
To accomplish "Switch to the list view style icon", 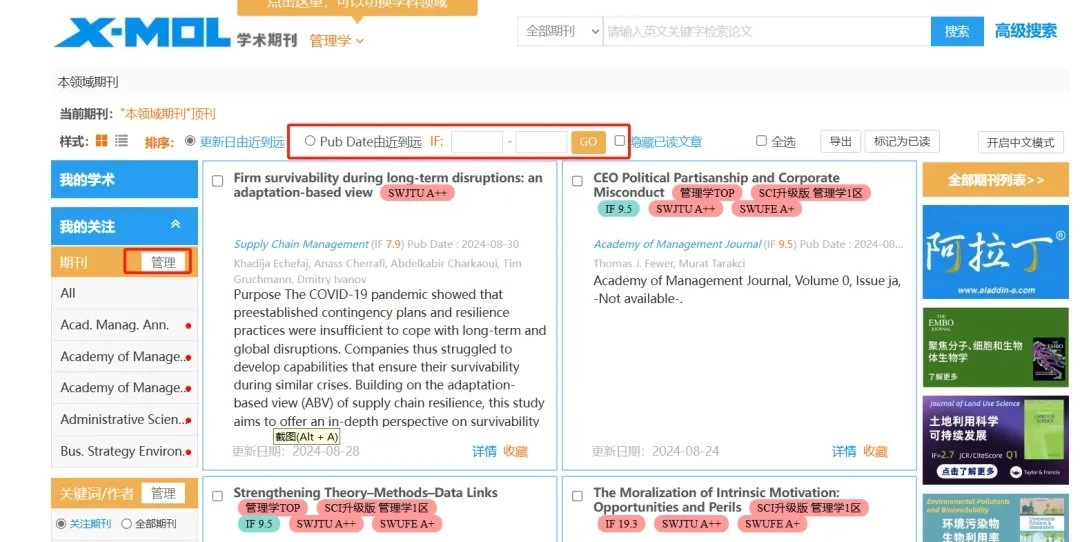I will click(121, 140).
